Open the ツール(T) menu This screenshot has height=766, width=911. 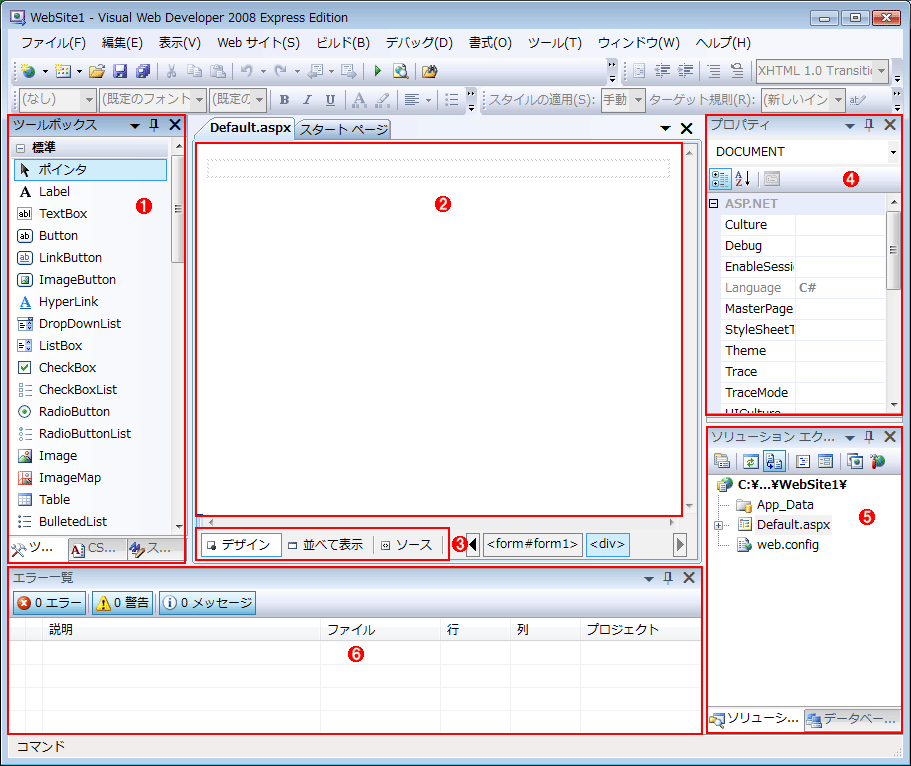(554, 43)
